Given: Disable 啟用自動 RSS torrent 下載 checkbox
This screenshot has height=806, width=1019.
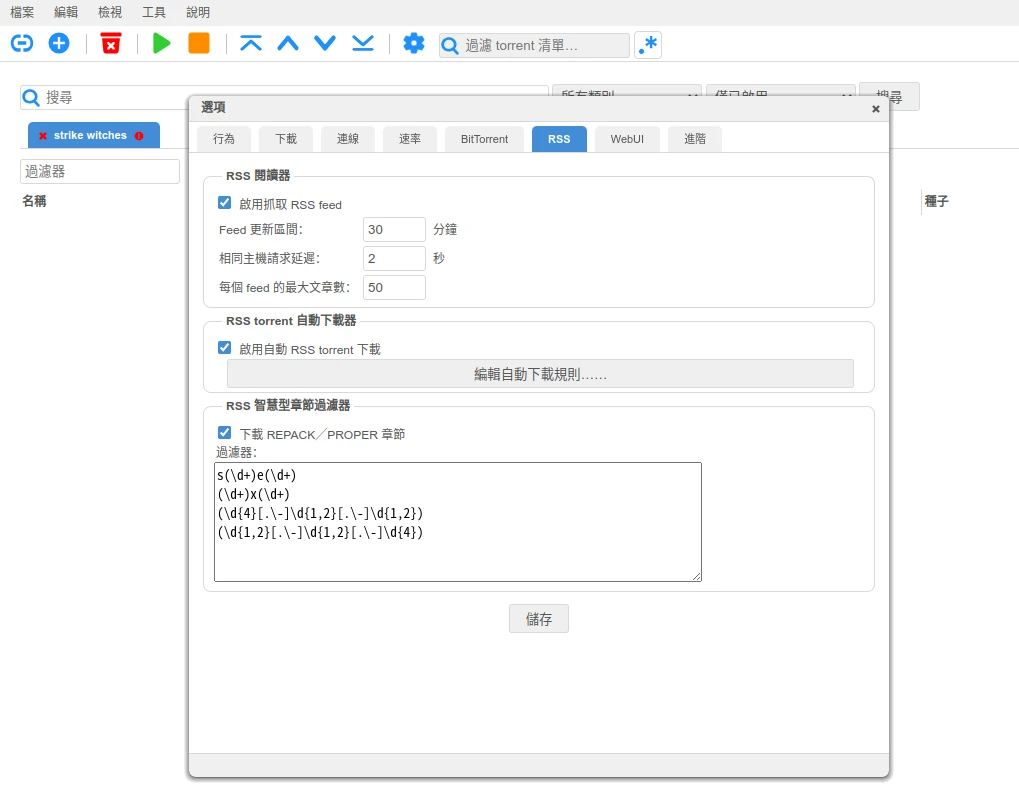Looking at the screenshot, I should (x=225, y=348).
